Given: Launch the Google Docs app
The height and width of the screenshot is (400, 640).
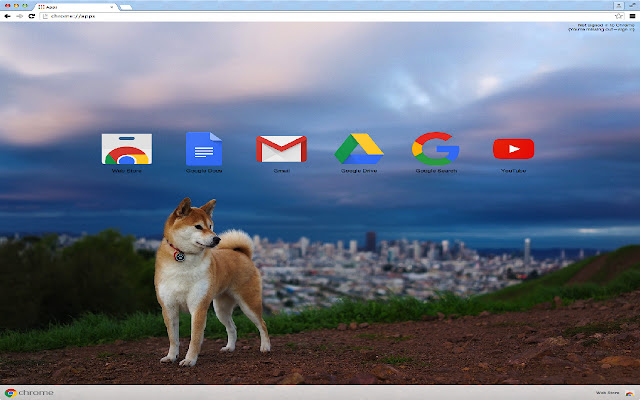Looking at the screenshot, I should point(204,149).
